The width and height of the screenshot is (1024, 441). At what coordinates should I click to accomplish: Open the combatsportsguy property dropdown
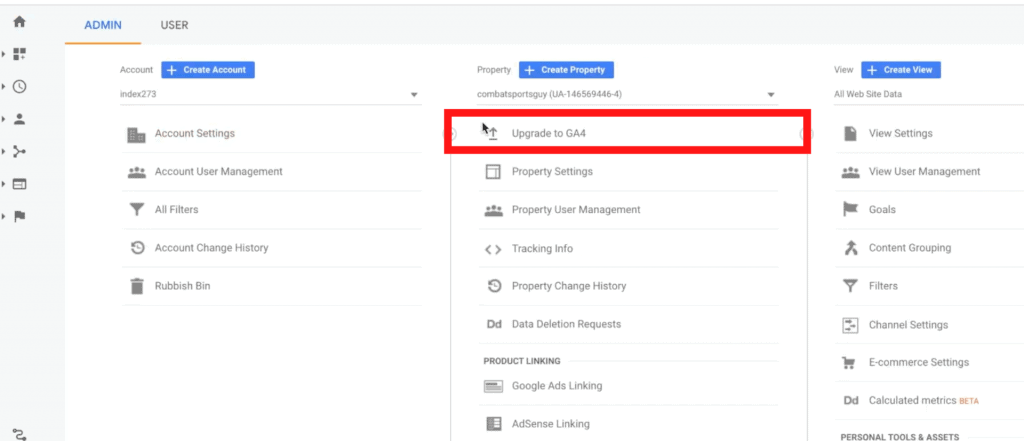click(x=627, y=95)
